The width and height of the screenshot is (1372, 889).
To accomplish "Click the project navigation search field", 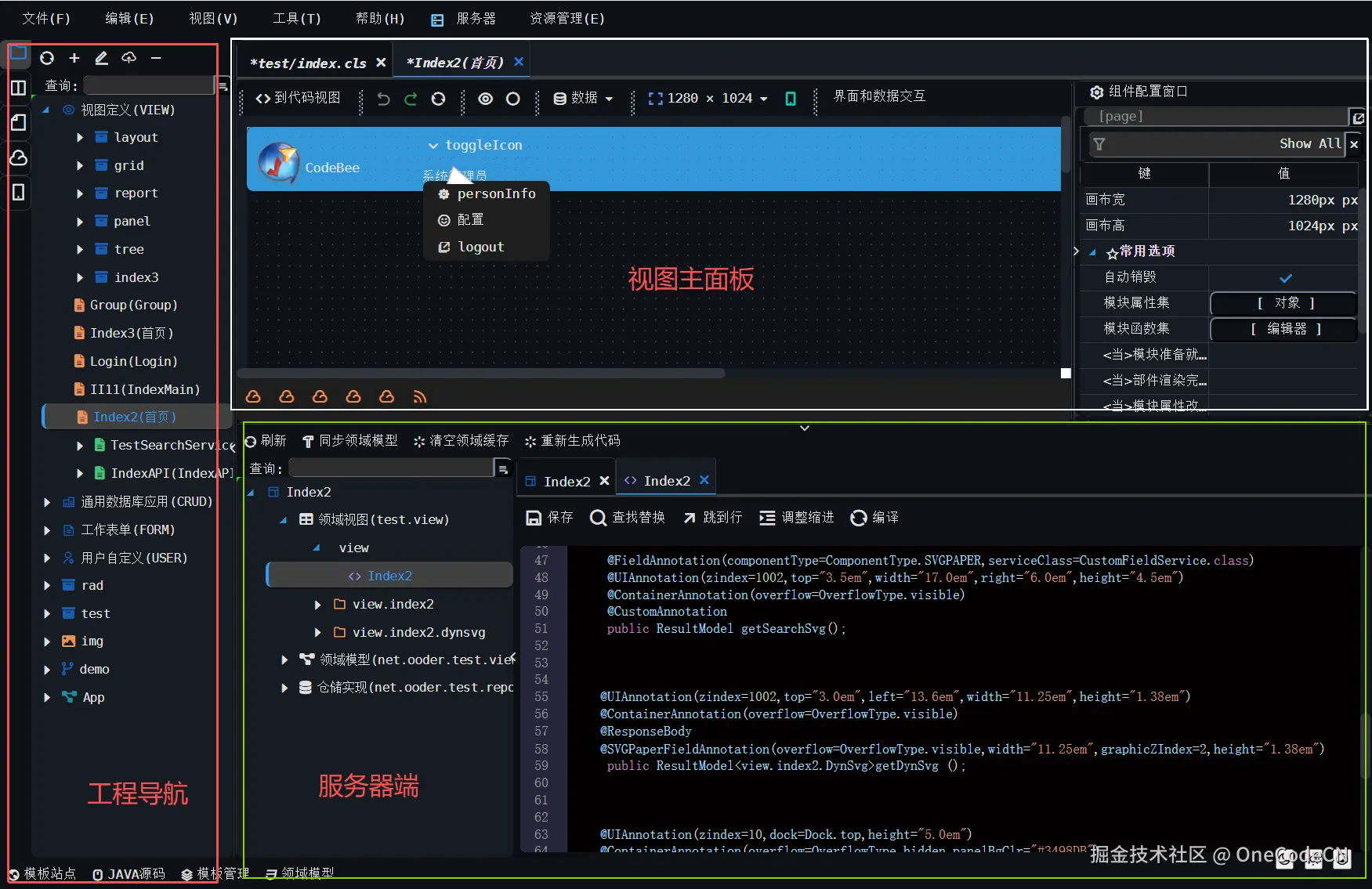I will coord(149,85).
